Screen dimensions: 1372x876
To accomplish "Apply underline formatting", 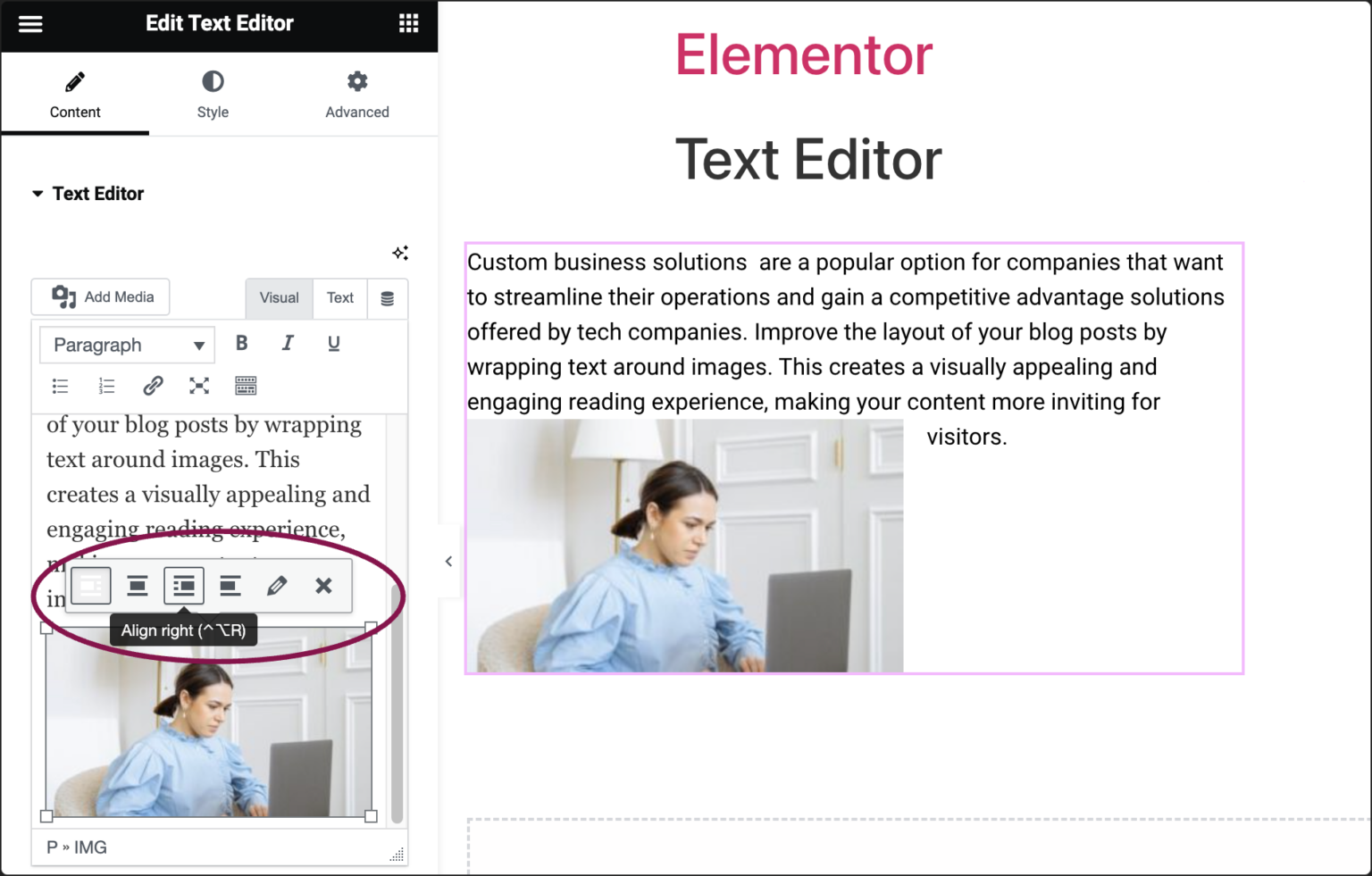I will point(334,344).
